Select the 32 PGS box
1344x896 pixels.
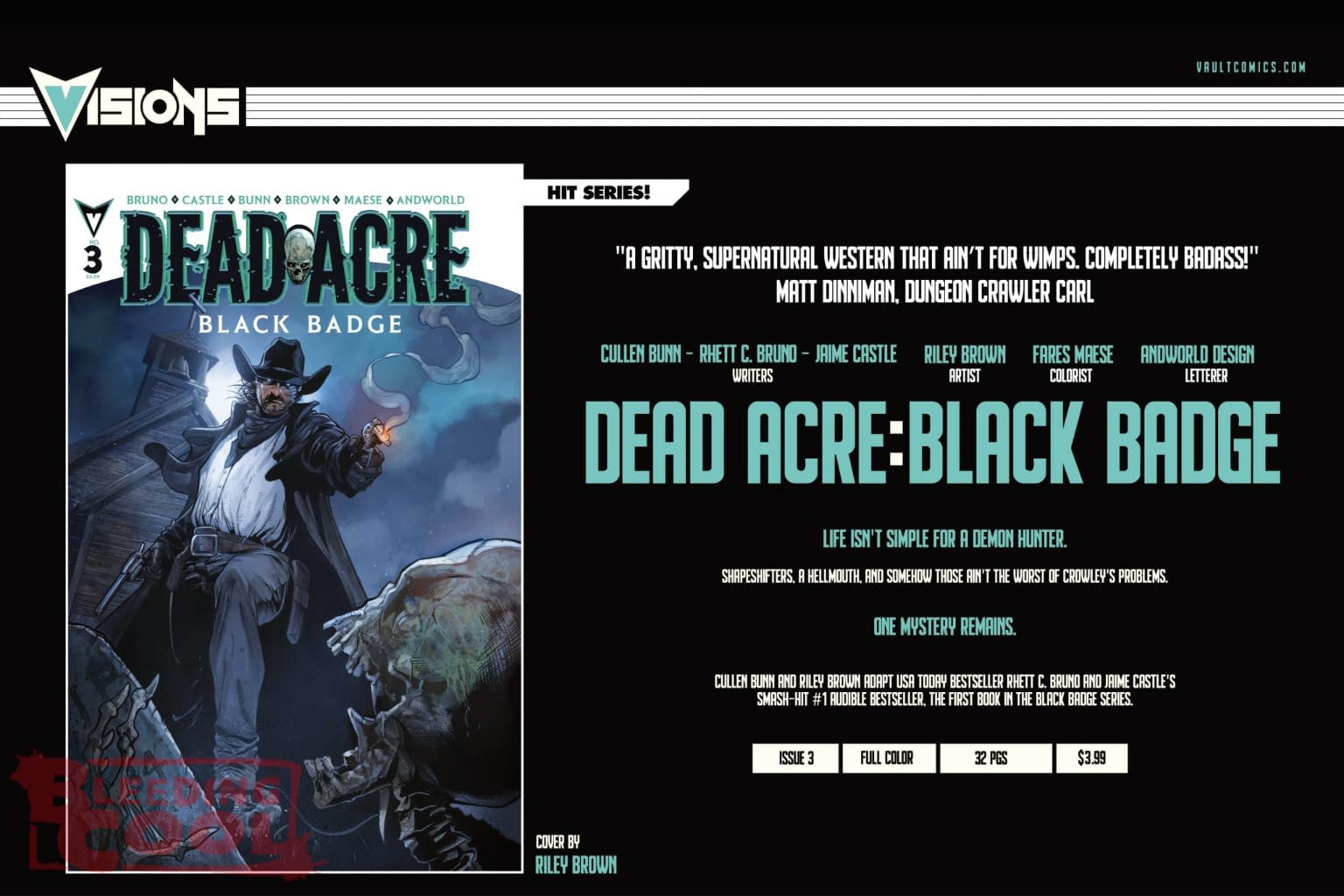tap(996, 759)
